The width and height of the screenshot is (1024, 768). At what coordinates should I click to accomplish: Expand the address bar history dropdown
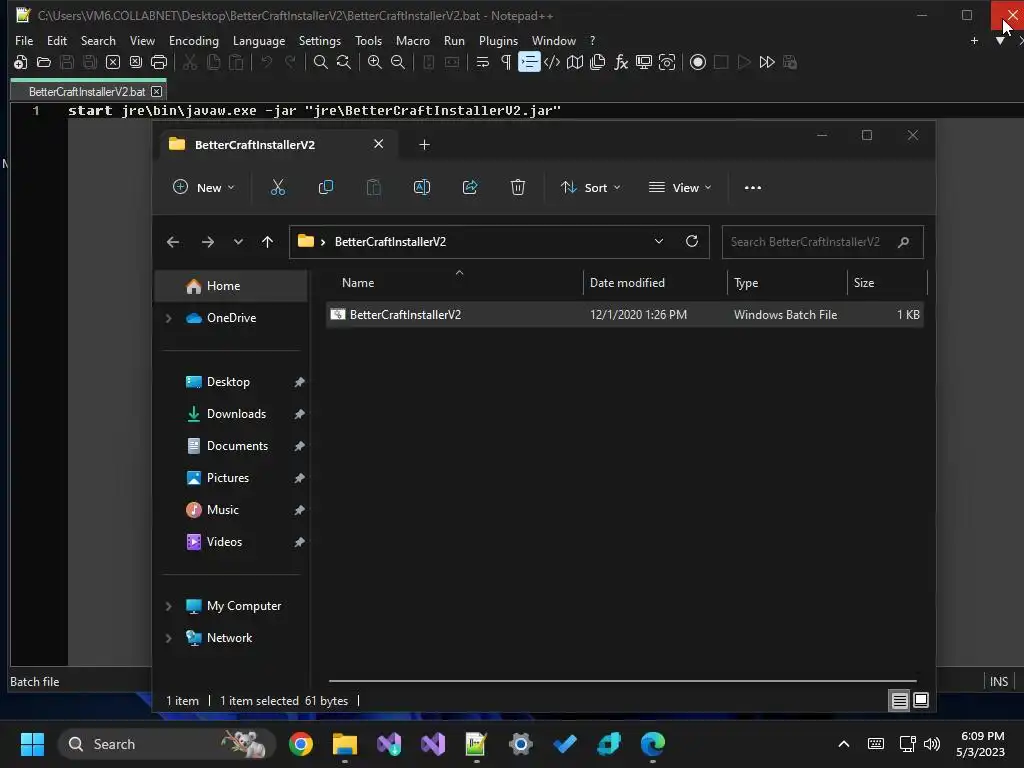(659, 241)
